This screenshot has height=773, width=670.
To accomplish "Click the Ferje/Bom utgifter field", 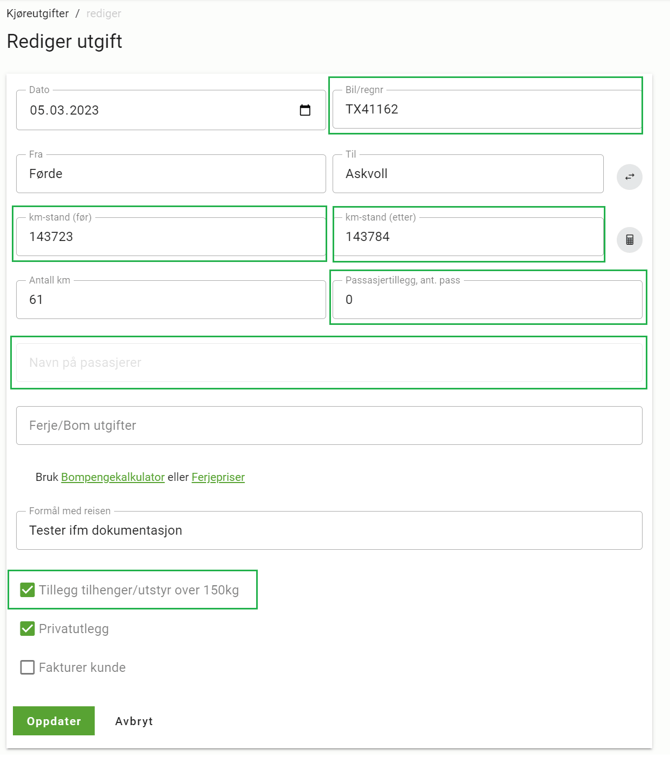I will [x=329, y=425].
